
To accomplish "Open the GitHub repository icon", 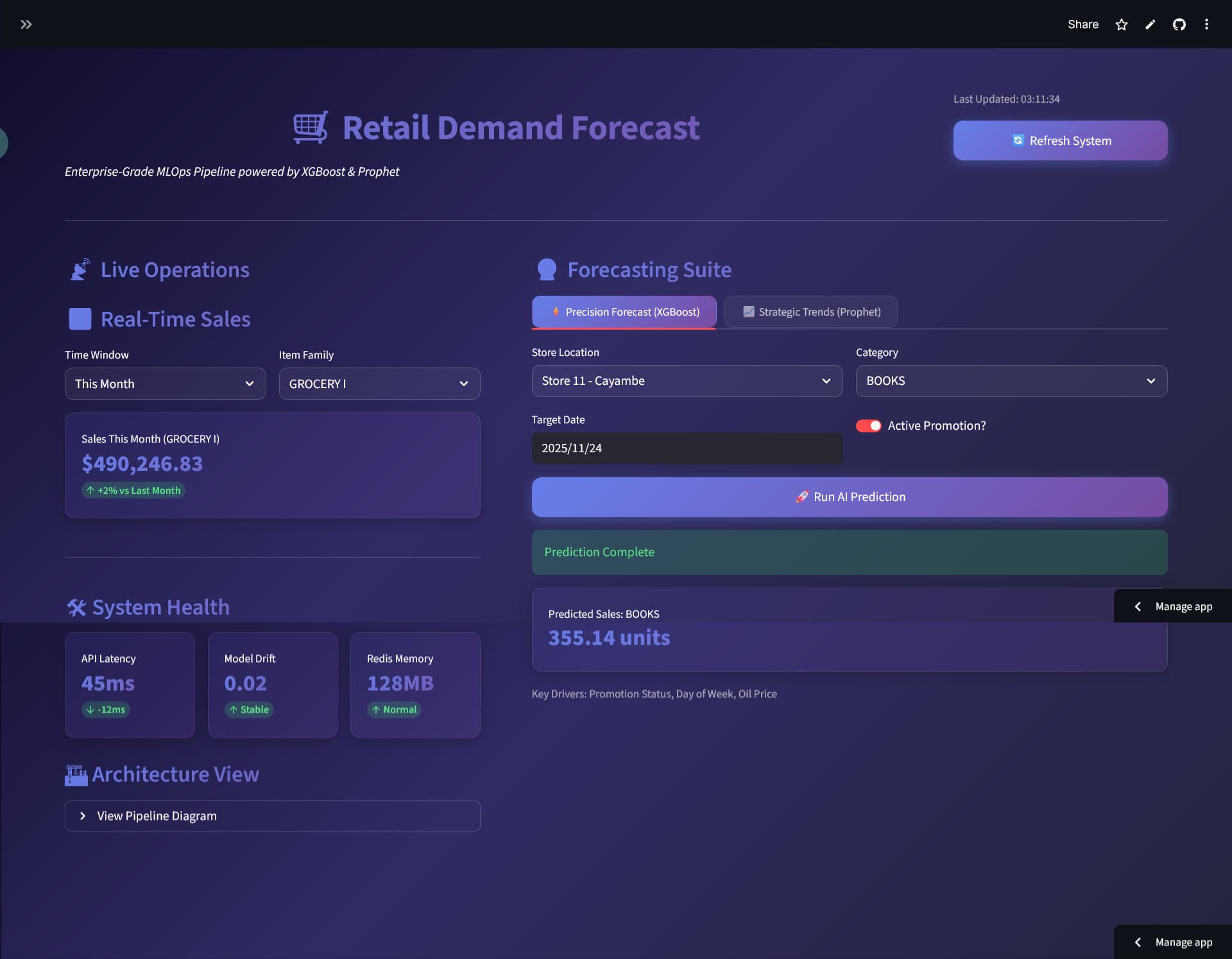I will pos(1180,24).
